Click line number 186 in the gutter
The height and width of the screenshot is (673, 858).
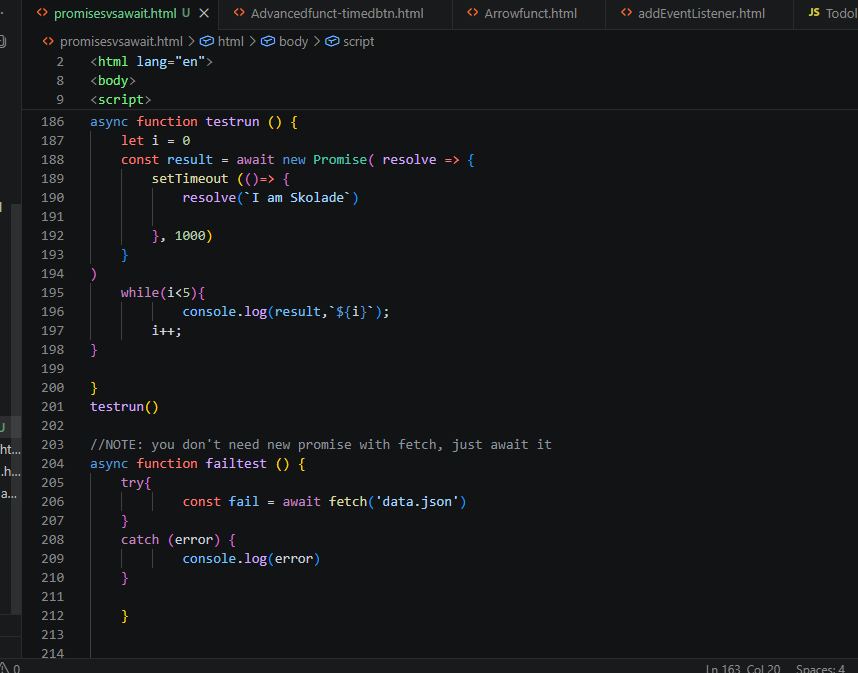(53, 121)
